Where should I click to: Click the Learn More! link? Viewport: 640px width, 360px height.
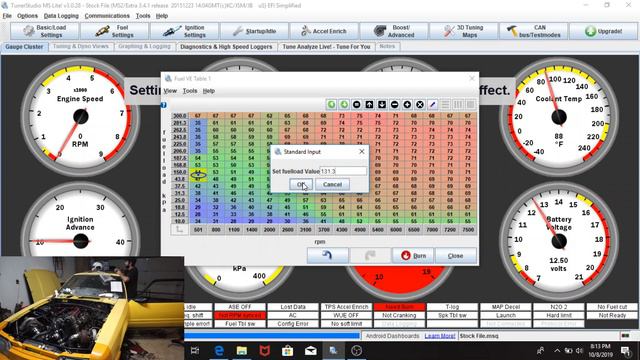tap(440, 336)
